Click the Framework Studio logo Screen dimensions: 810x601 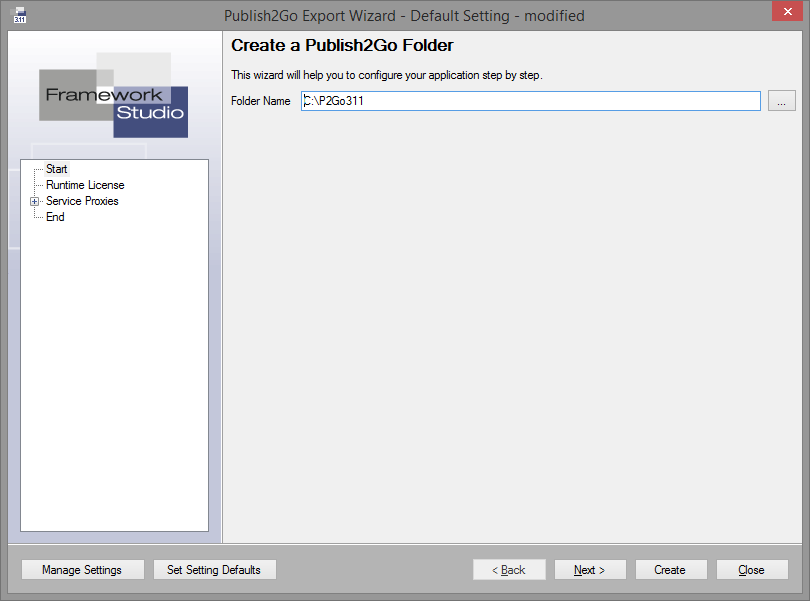coord(114,95)
